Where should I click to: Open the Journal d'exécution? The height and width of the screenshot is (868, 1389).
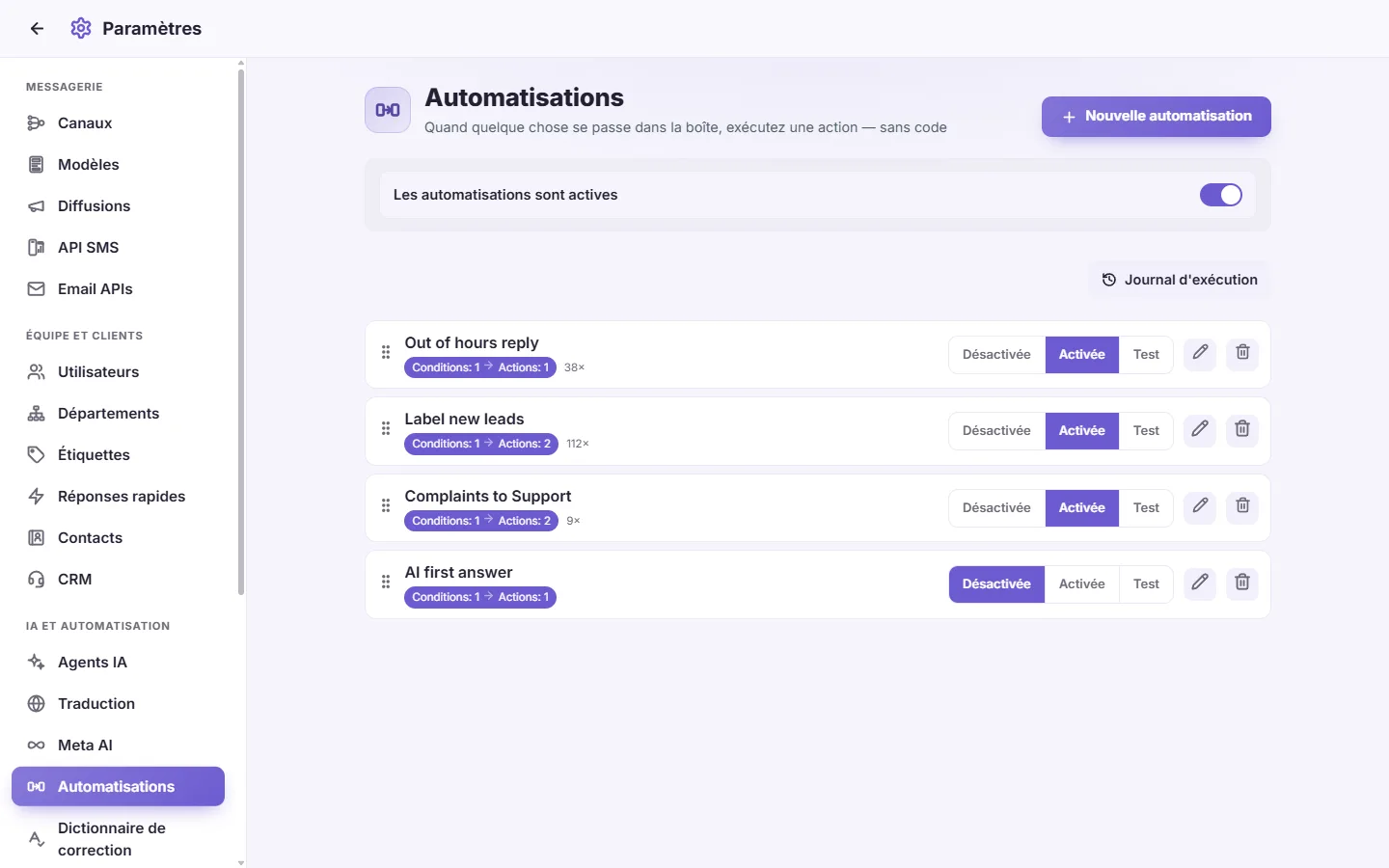(1180, 280)
